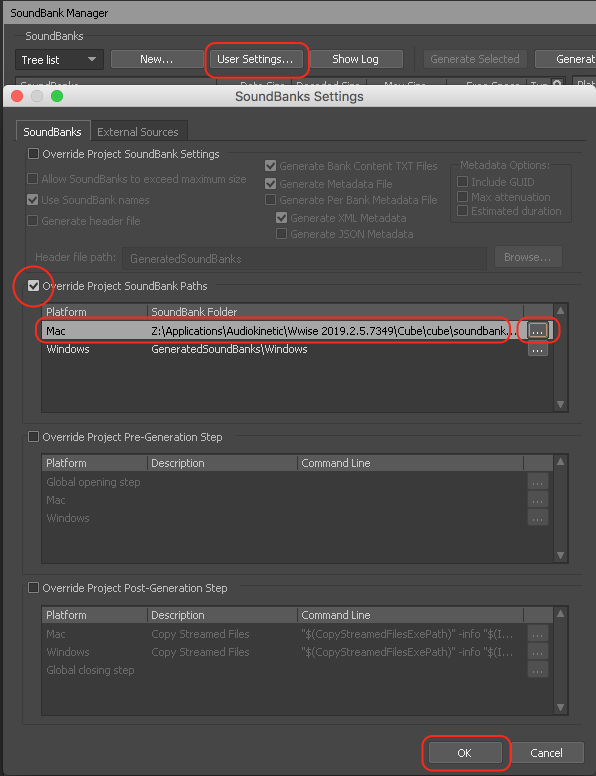
Task: Enable Override Project SoundBank Settings checkbox
Action: [34, 154]
